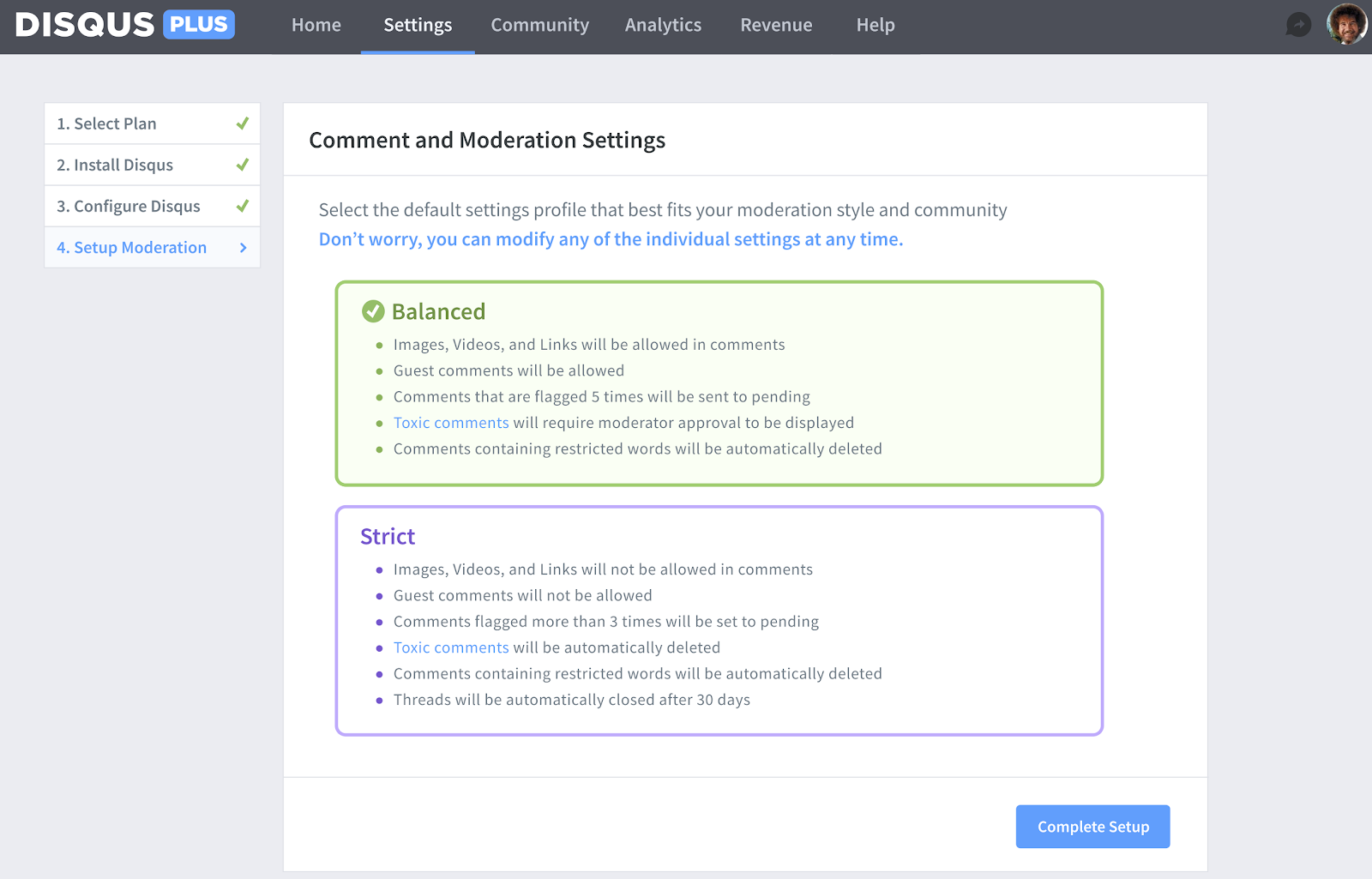This screenshot has height=879, width=1372.
Task: Click the profile avatar in the top bar
Action: click(x=1347, y=24)
